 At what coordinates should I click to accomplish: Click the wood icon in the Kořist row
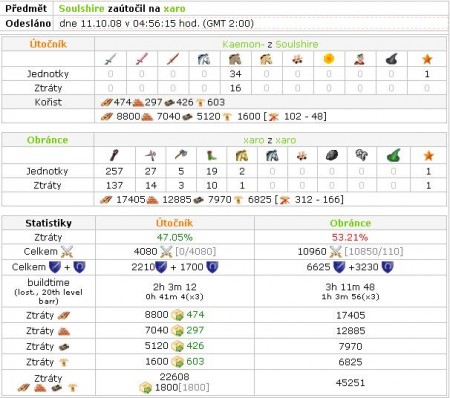point(106,103)
